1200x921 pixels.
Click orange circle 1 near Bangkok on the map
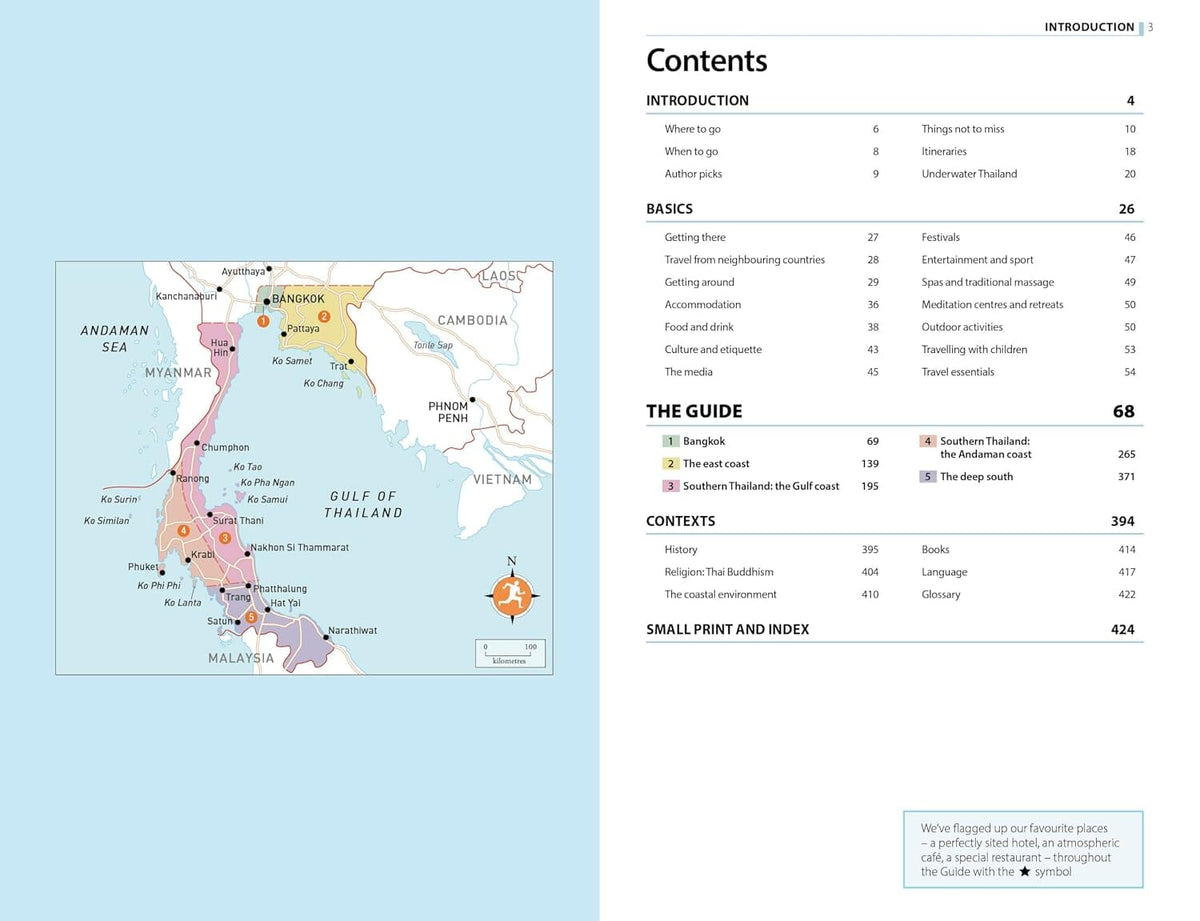[262, 321]
